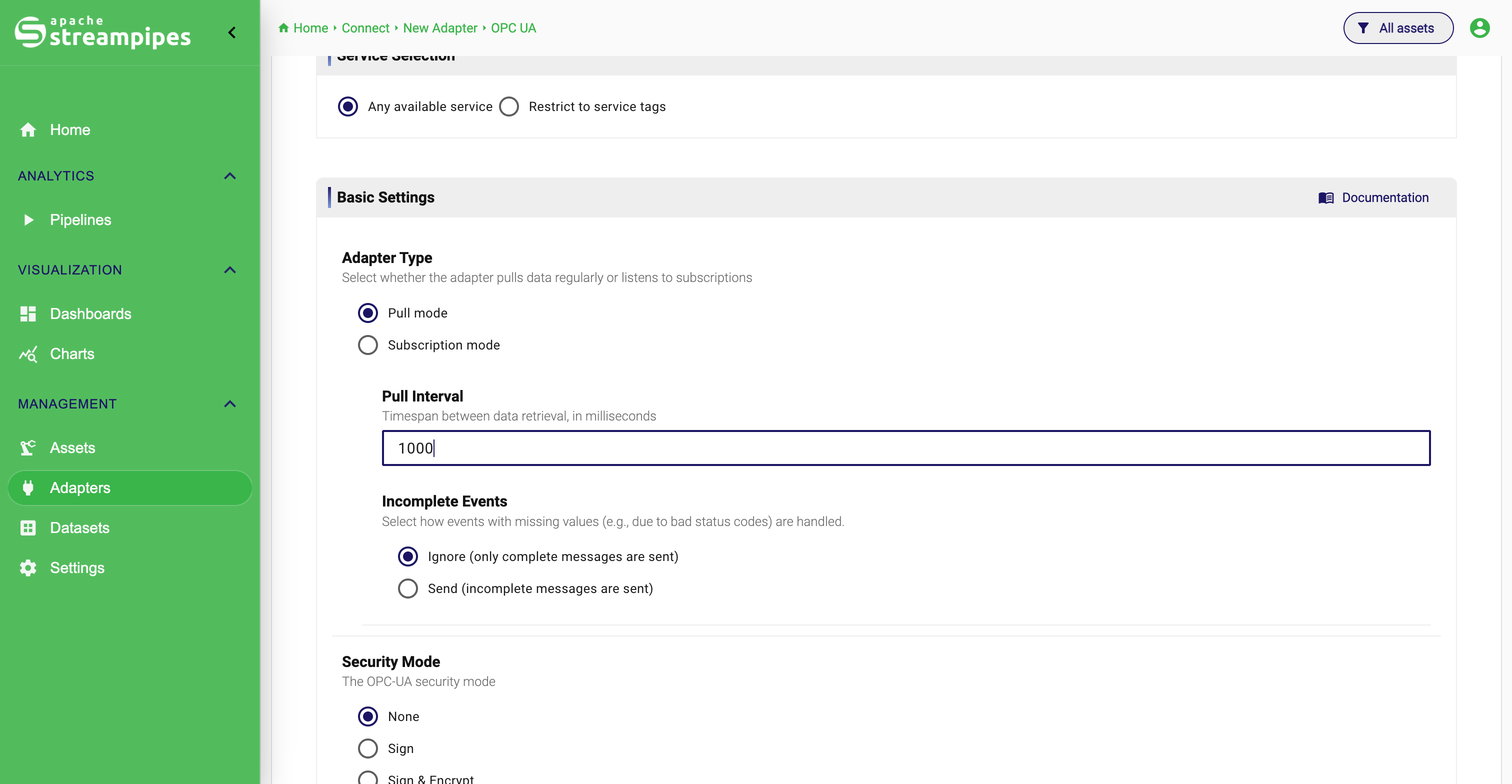This screenshot has width=1512, height=784.
Task: Click the ANALYTICS section header
Action: 56,176
